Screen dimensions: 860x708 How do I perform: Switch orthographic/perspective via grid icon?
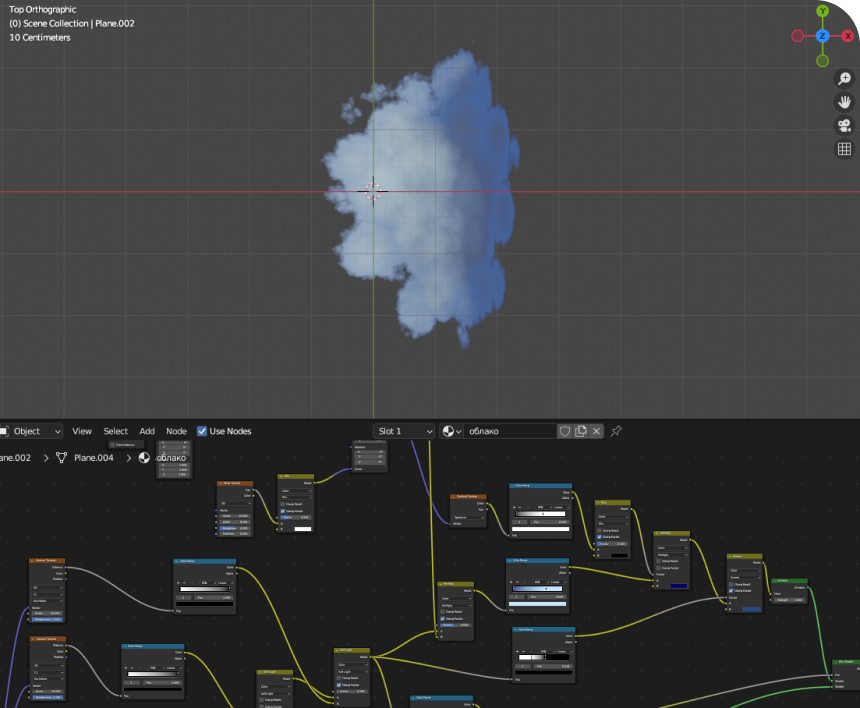pos(844,149)
